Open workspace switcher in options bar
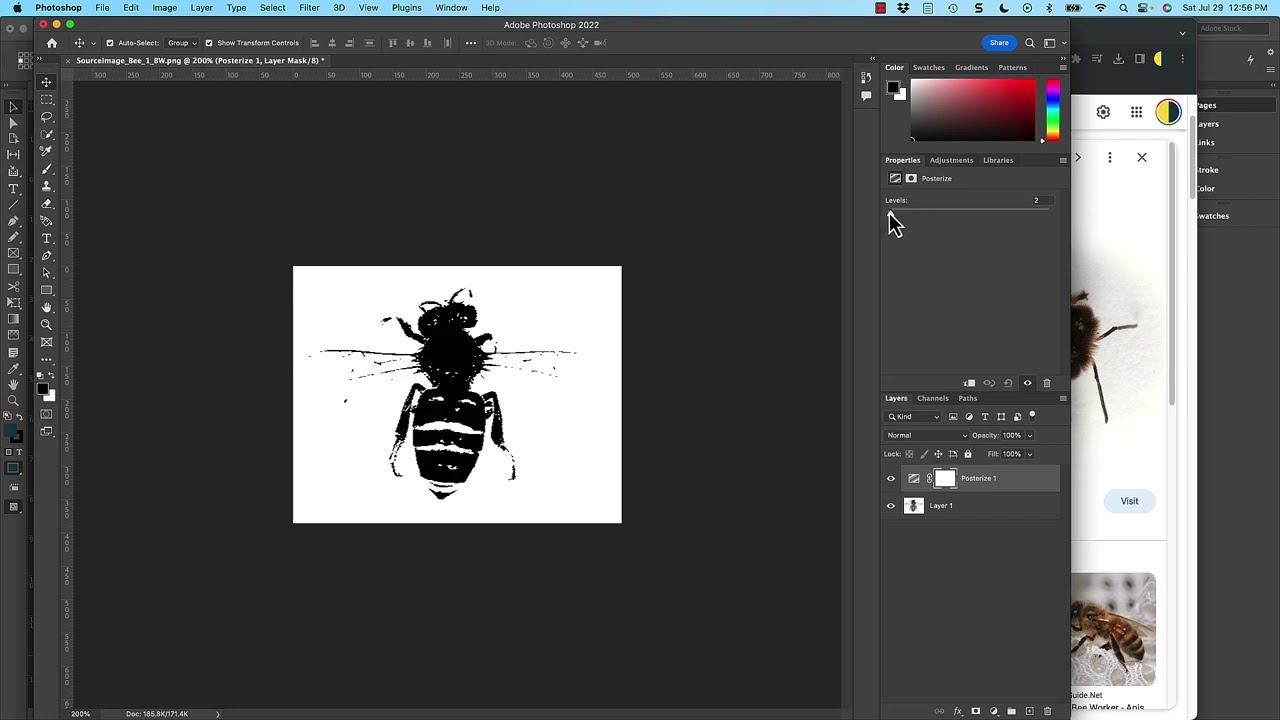The image size is (1280, 720). coord(1051,43)
